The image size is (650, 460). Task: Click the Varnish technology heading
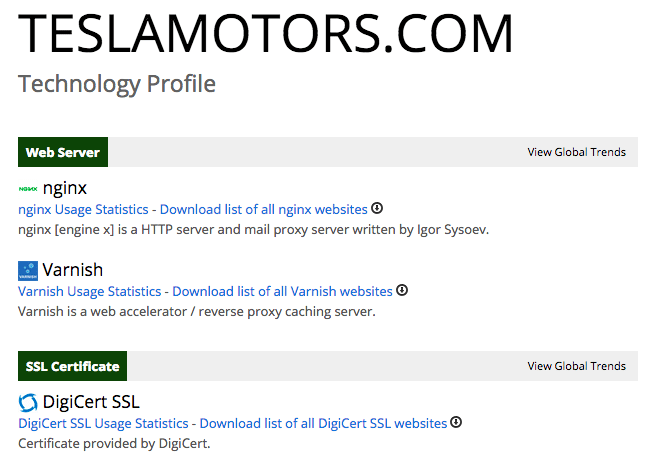tap(73, 270)
